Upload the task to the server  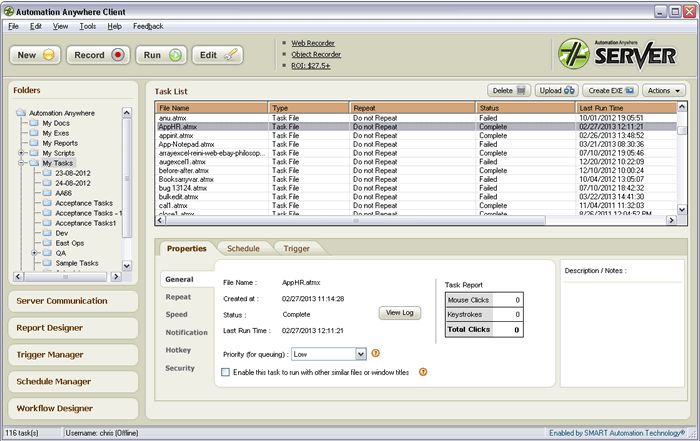point(555,90)
